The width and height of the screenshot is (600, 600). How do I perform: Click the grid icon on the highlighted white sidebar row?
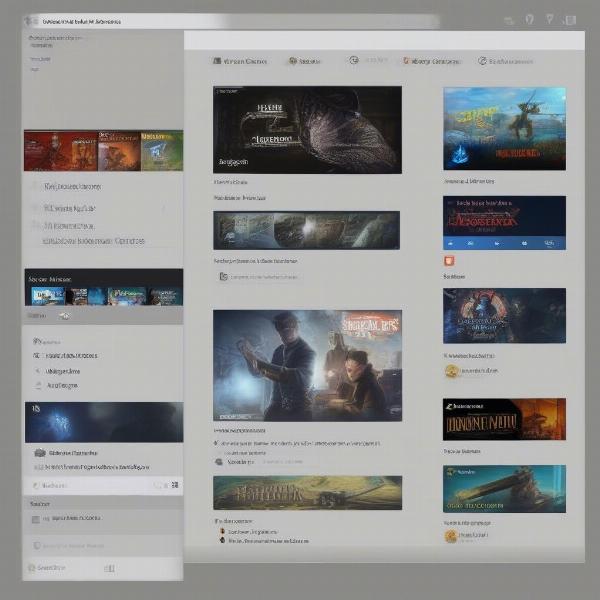tap(175, 485)
